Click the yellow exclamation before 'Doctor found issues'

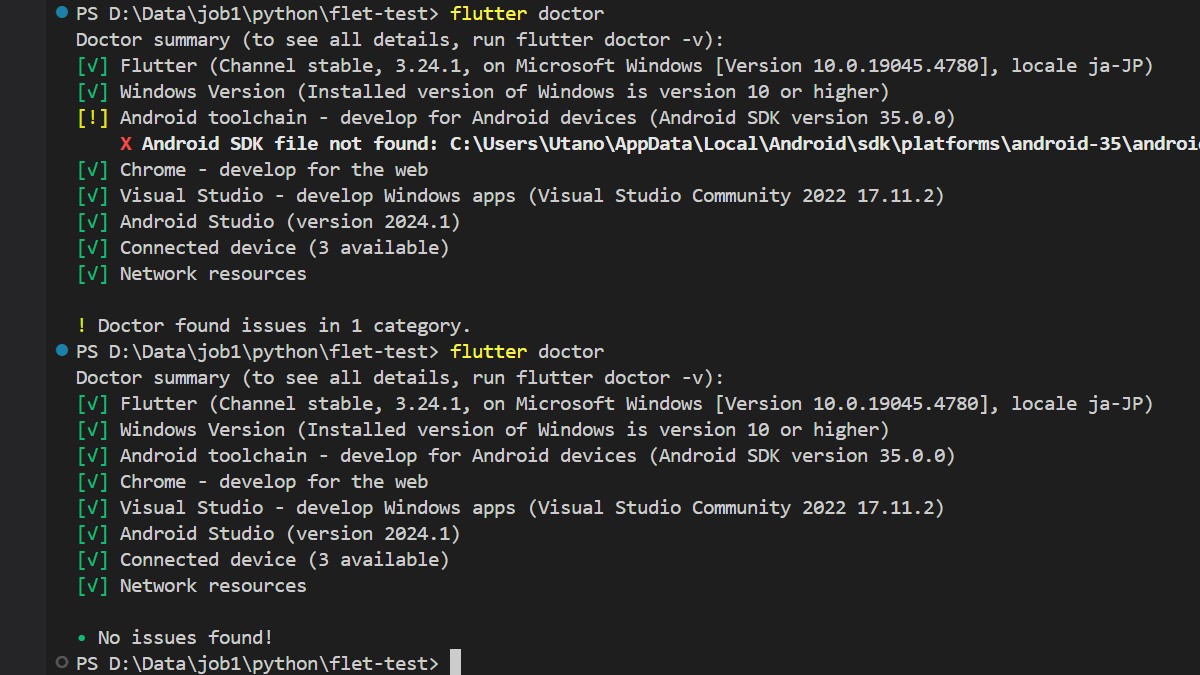pyautogui.click(x=82, y=326)
